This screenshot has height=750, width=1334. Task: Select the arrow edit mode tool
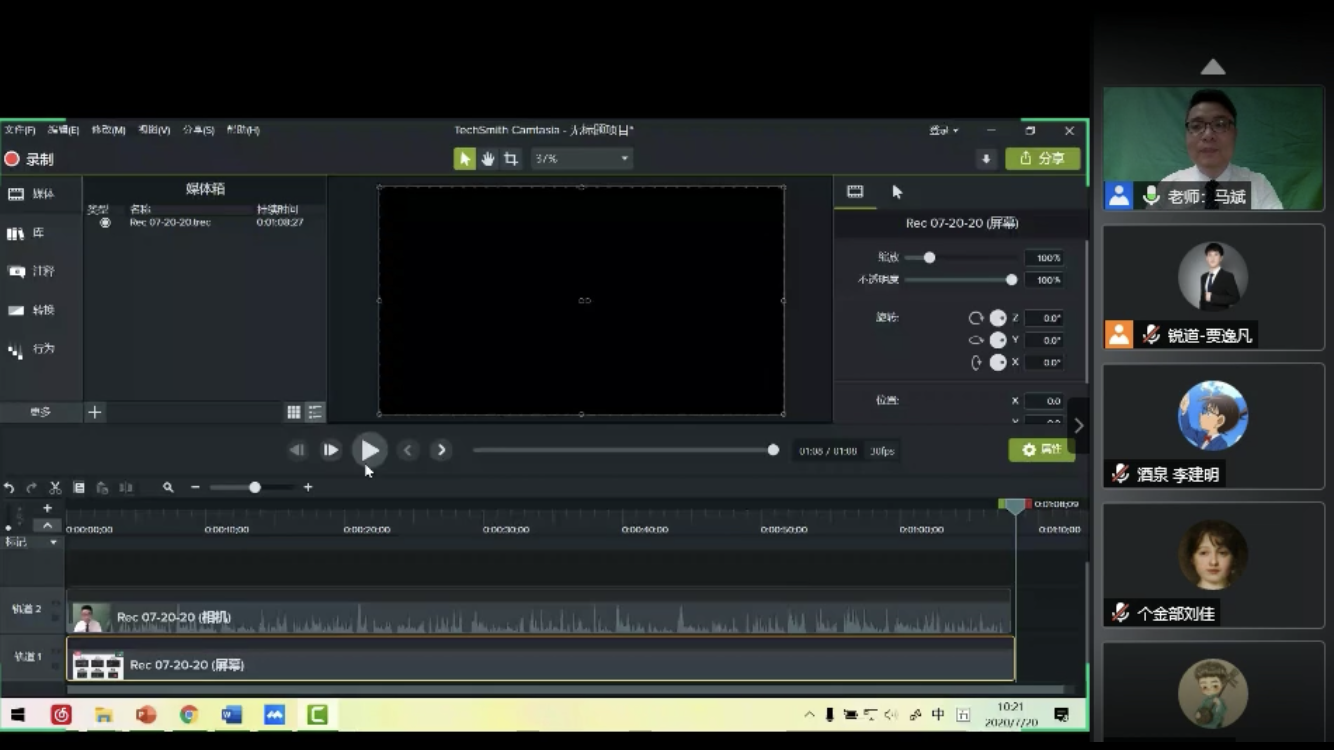point(465,159)
